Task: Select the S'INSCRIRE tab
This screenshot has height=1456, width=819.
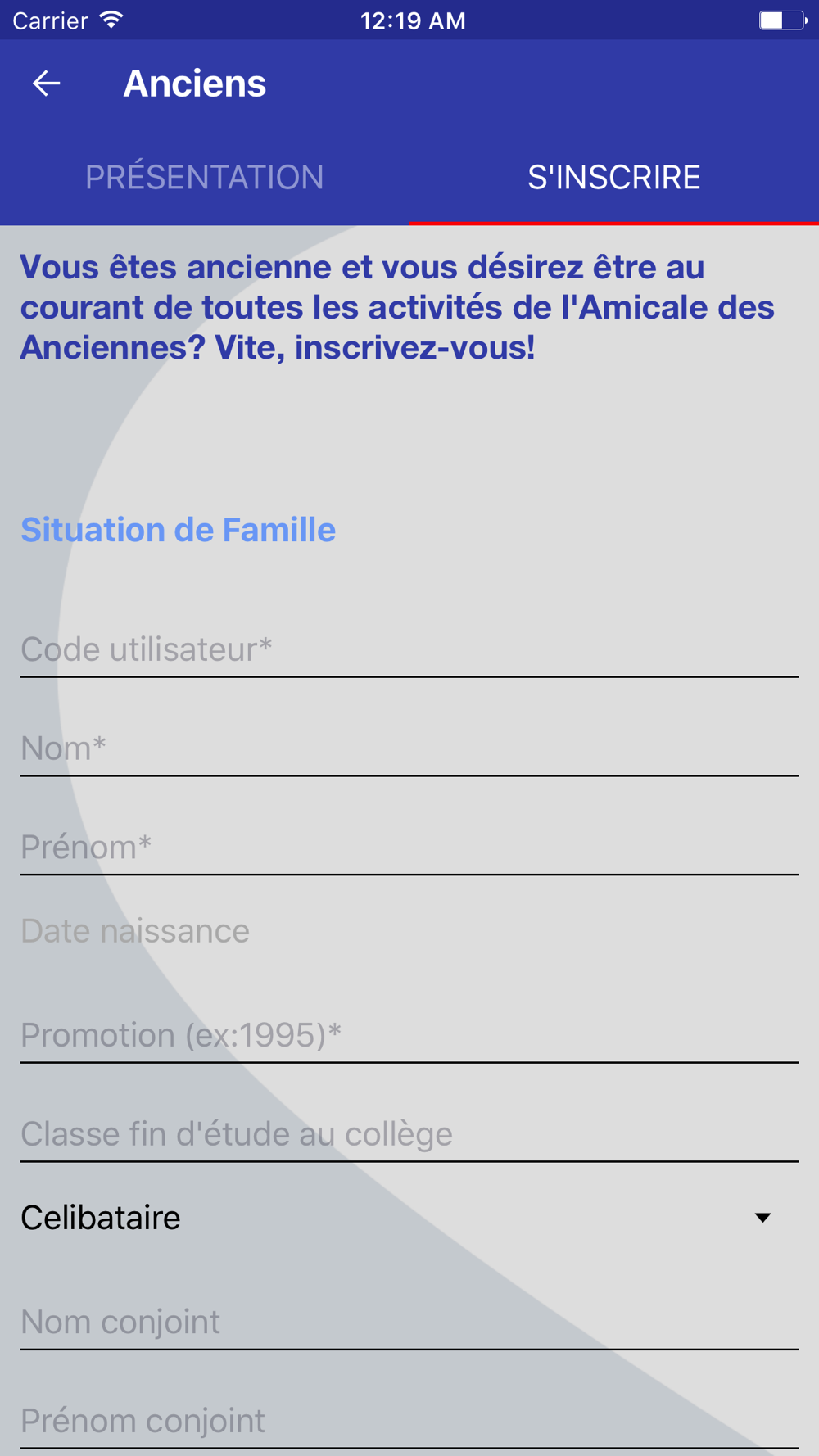Action: (x=614, y=177)
